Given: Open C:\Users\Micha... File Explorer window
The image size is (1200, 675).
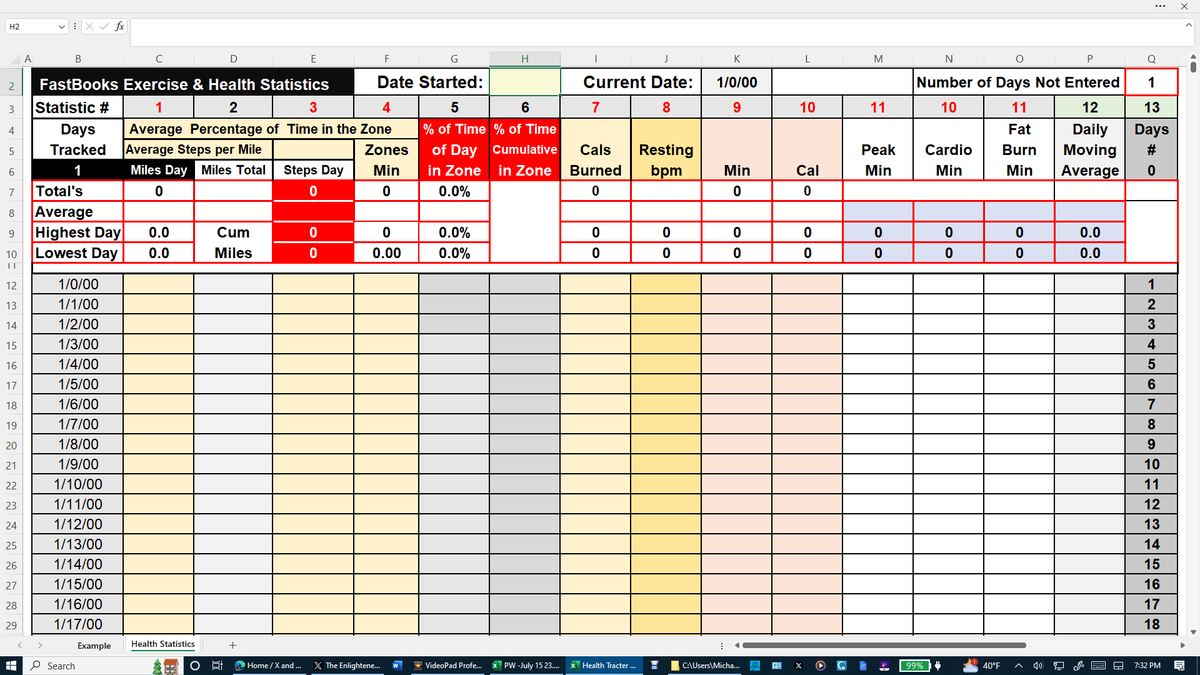Looking at the screenshot, I should tap(706, 665).
